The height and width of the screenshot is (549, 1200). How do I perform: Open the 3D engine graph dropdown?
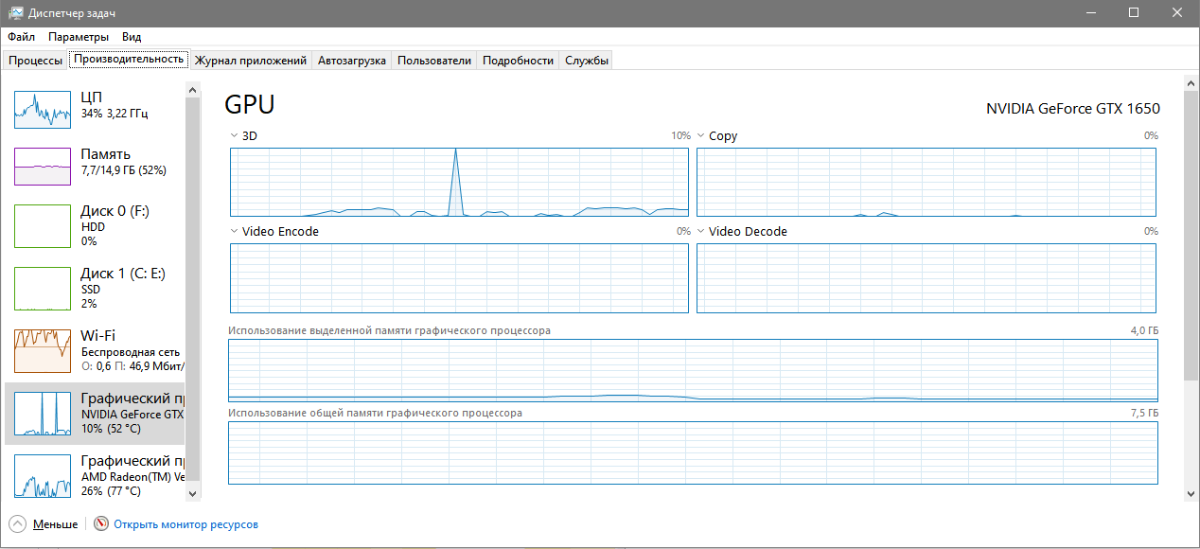coord(234,135)
